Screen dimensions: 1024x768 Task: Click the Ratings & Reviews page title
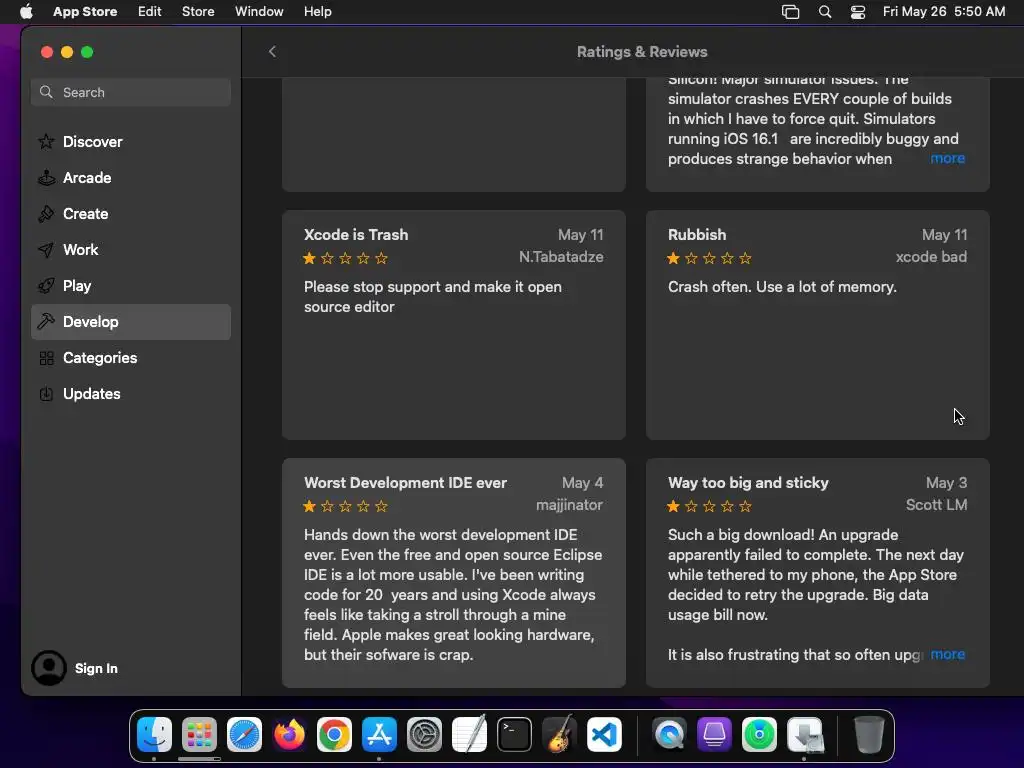(642, 52)
